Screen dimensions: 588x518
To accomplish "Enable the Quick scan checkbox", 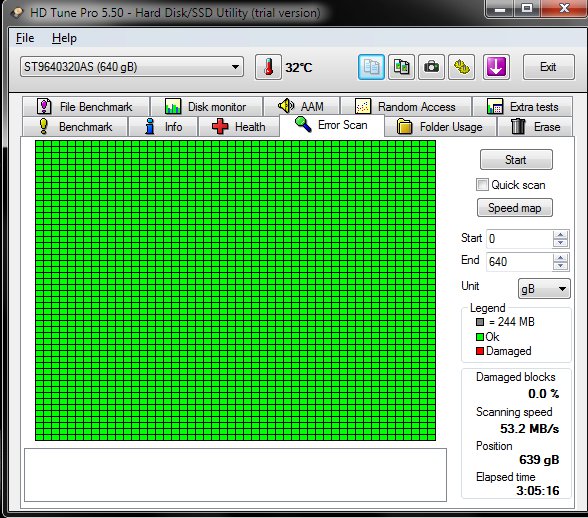I will tap(482, 185).
